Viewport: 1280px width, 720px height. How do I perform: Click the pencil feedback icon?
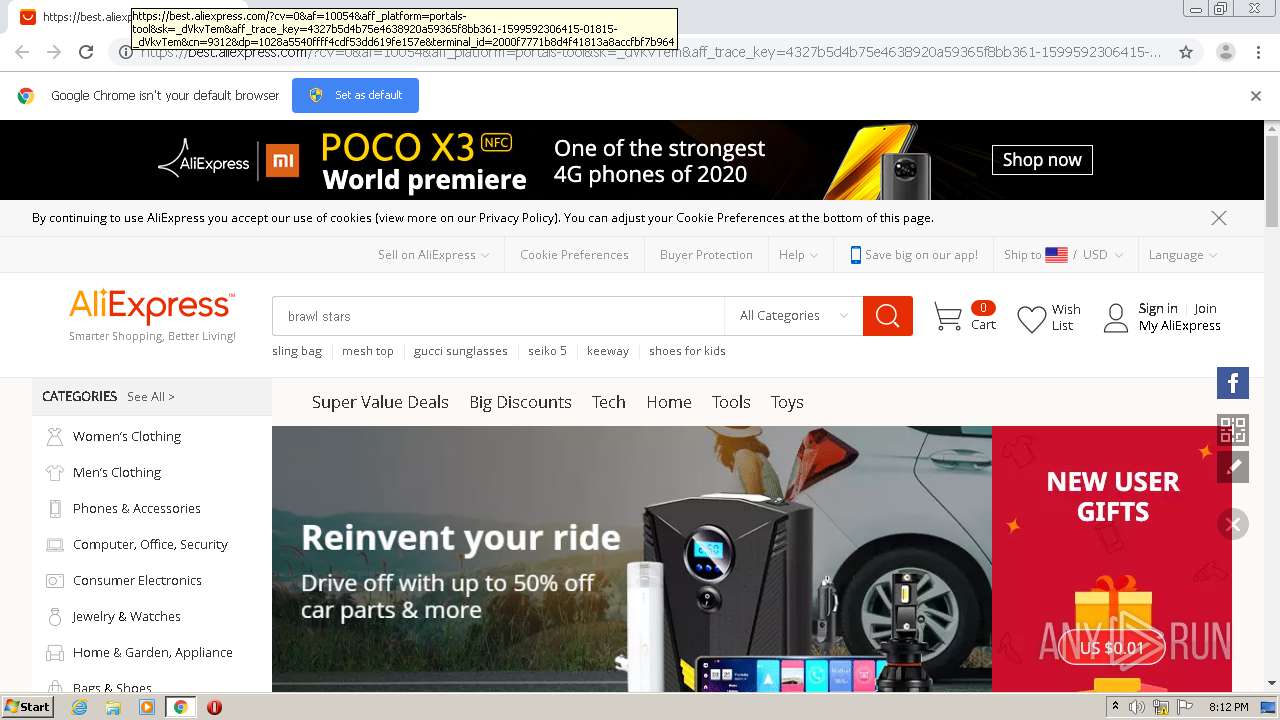tap(1233, 466)
